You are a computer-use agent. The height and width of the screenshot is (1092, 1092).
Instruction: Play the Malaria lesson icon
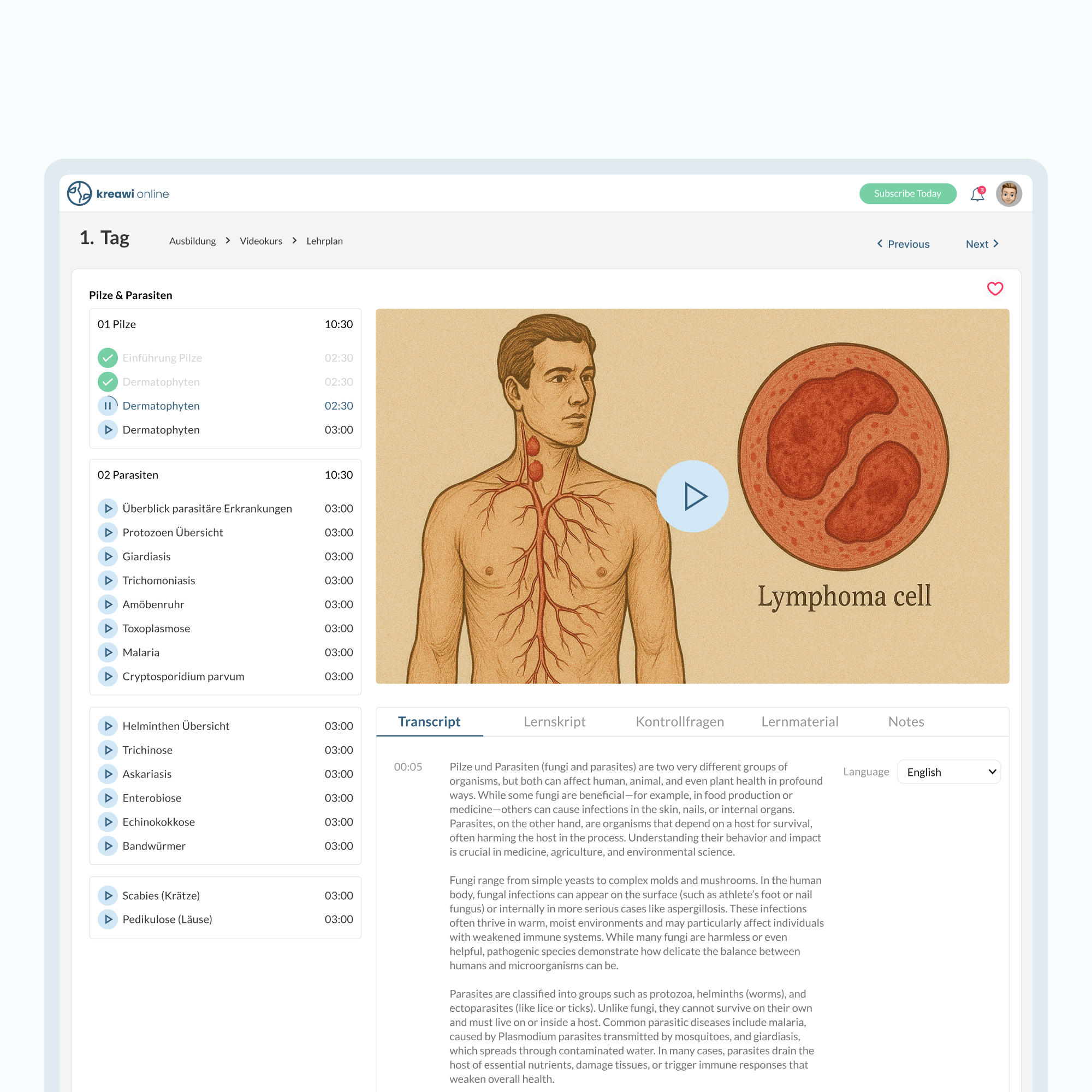pyautogui.click(x=108, y=652)
